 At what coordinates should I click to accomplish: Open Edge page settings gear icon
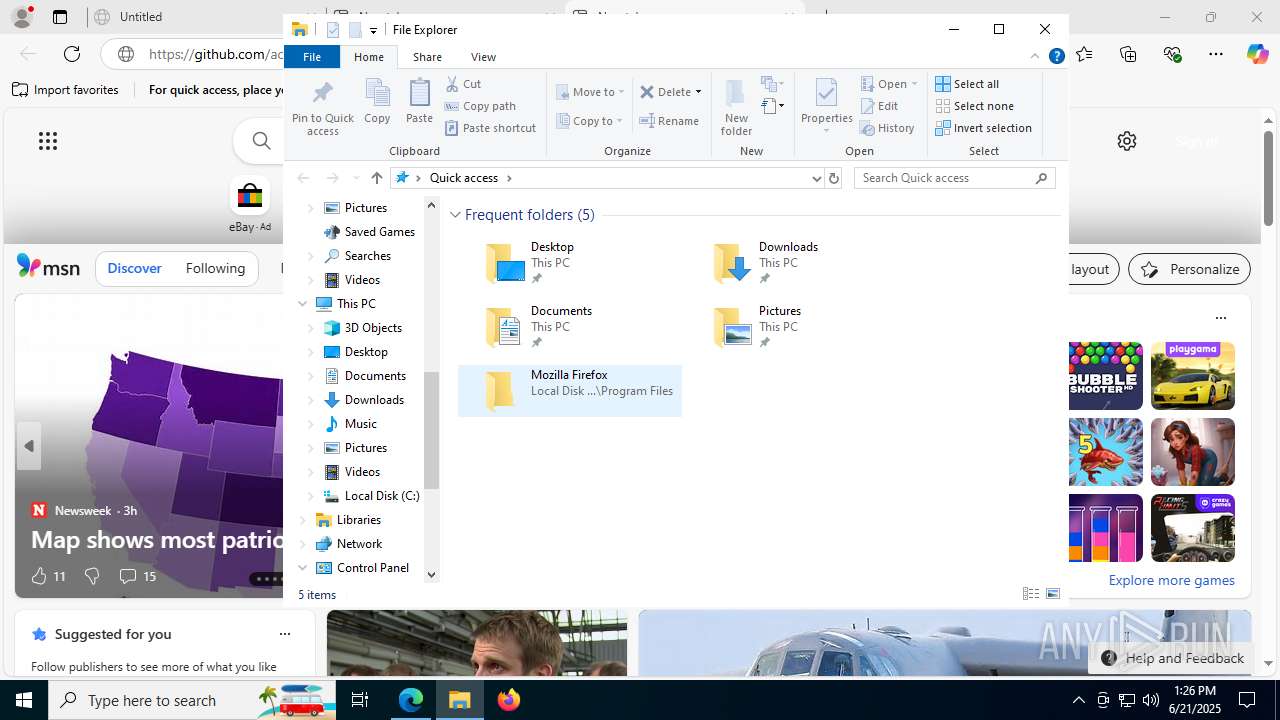coord(1127,141)
